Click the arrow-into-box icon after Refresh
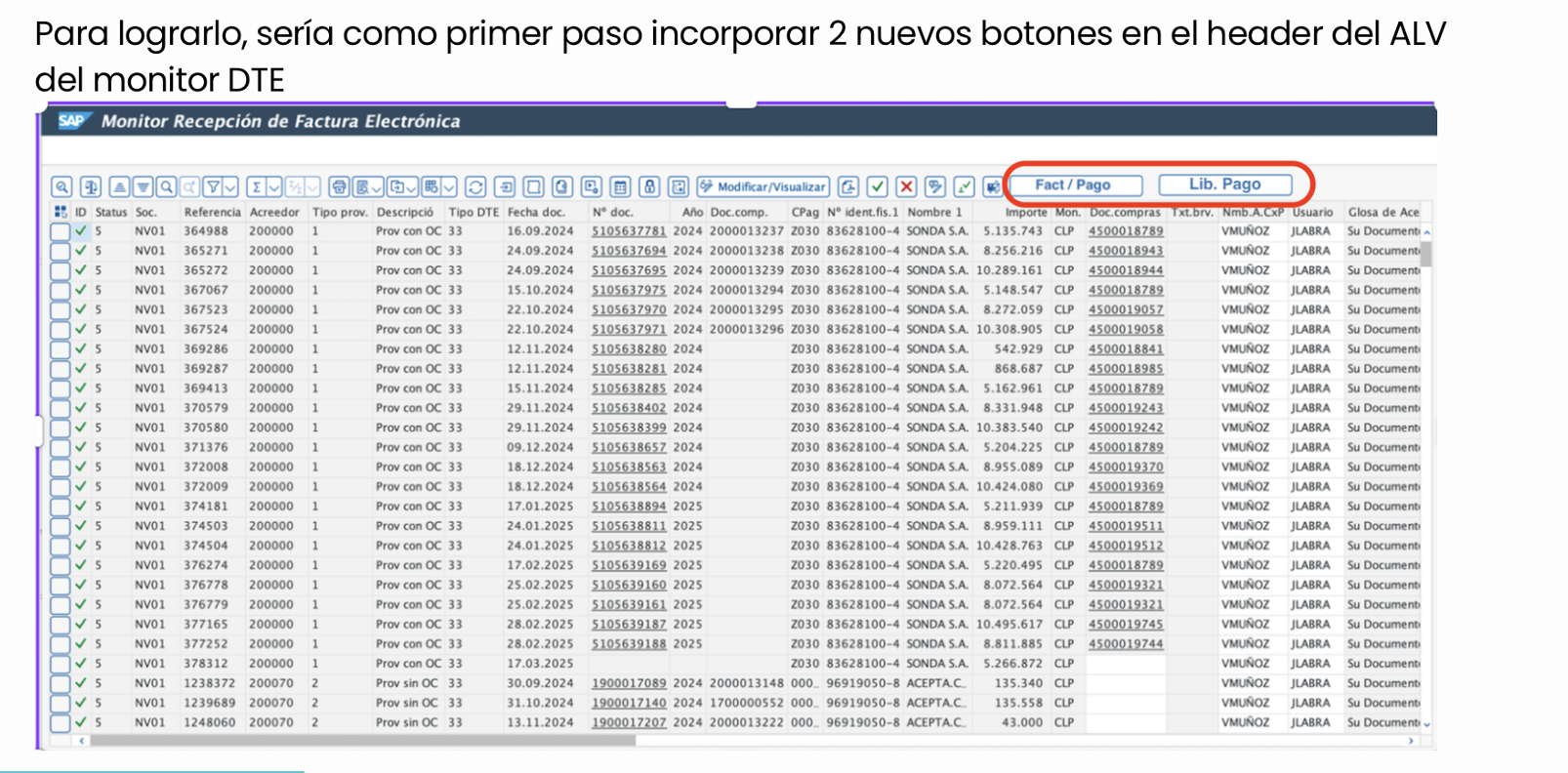 505,186
